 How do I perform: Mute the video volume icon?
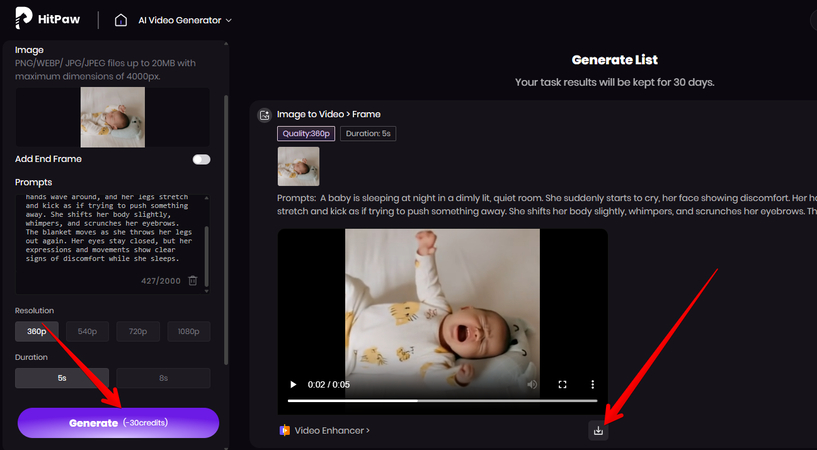pos(532,384)
